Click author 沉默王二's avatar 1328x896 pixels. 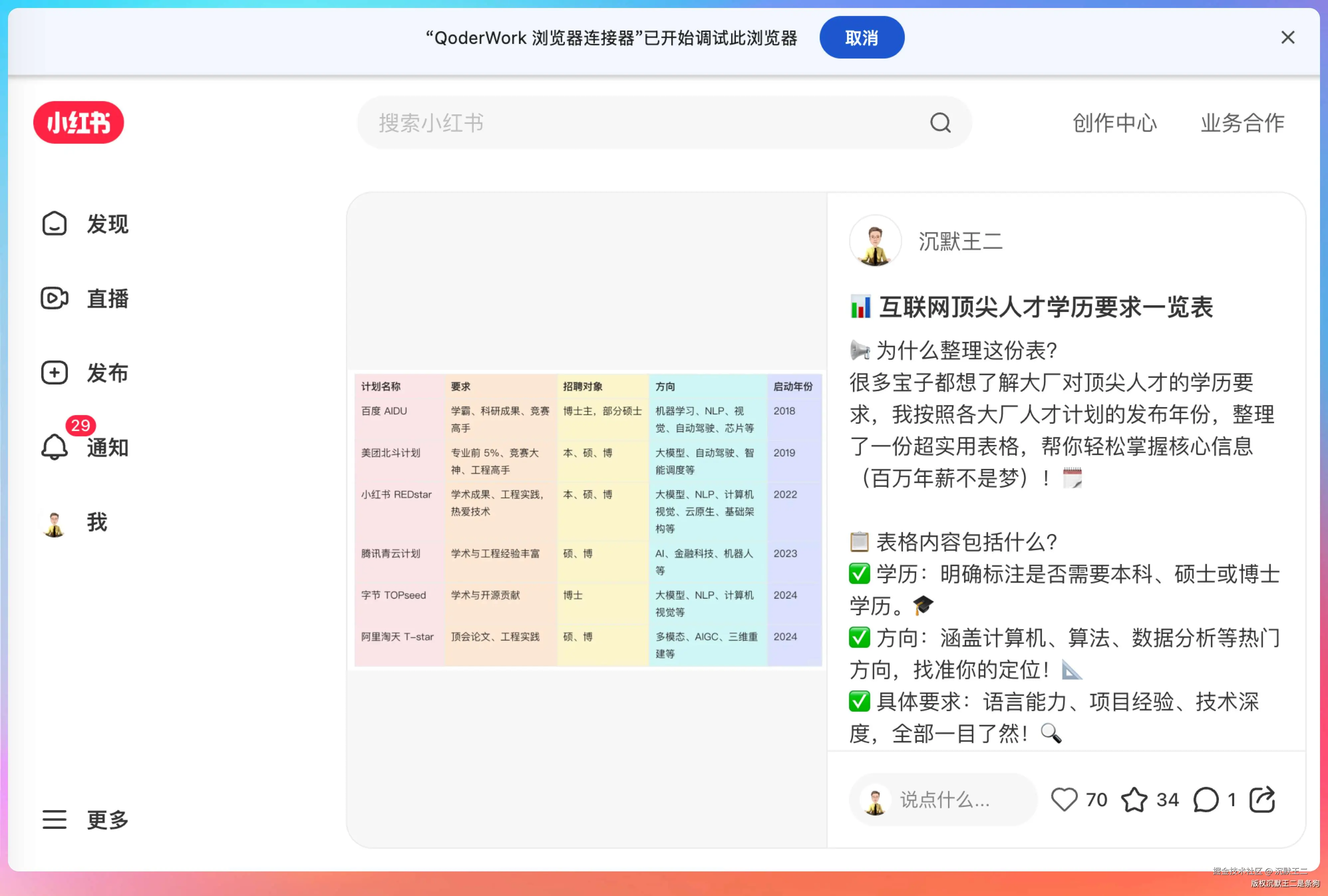pyautogui.click(x=875, y=241)
